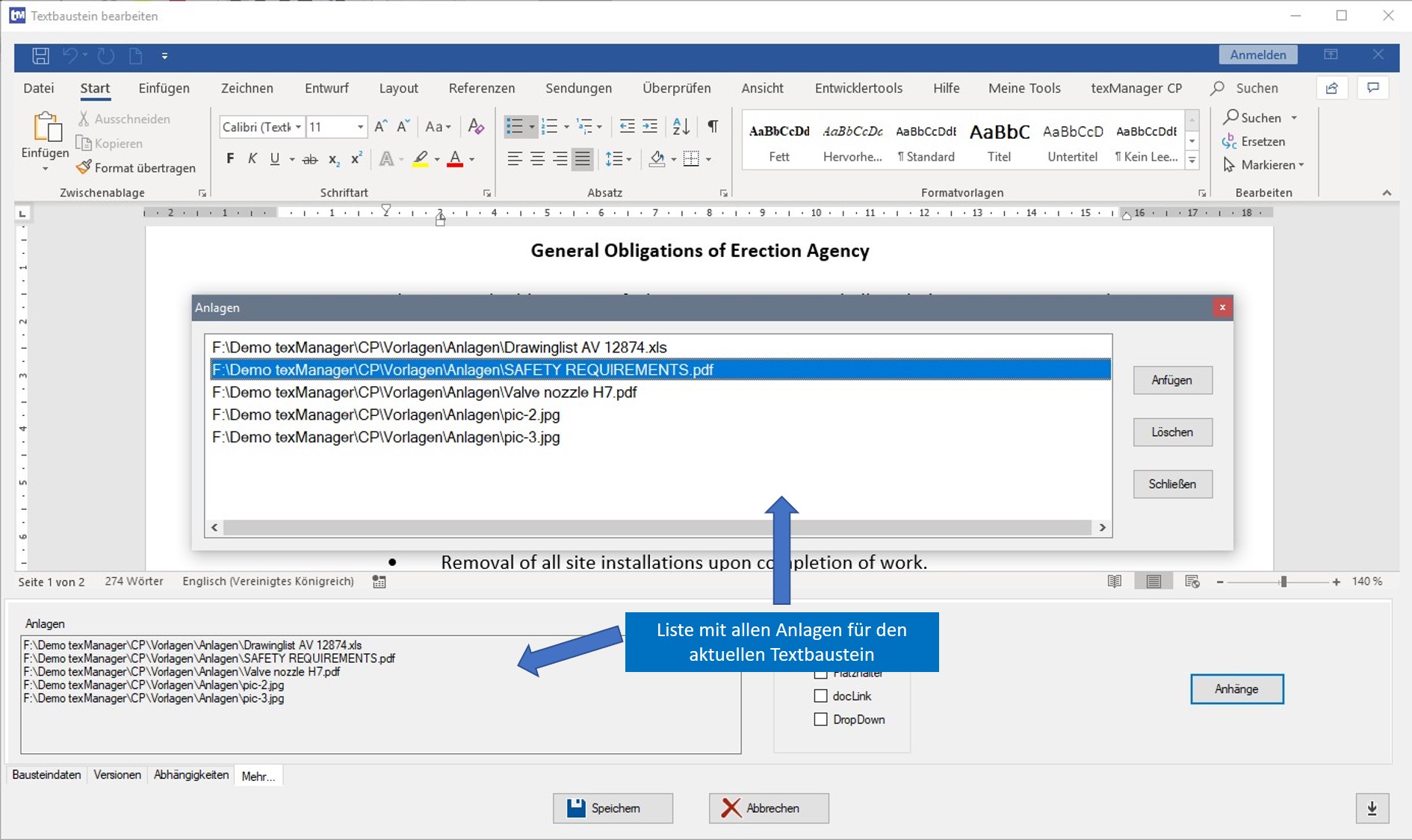Check the DropDown checkbox
The height and width of the screenshot is (840, 1412).
tap(821, 719)
